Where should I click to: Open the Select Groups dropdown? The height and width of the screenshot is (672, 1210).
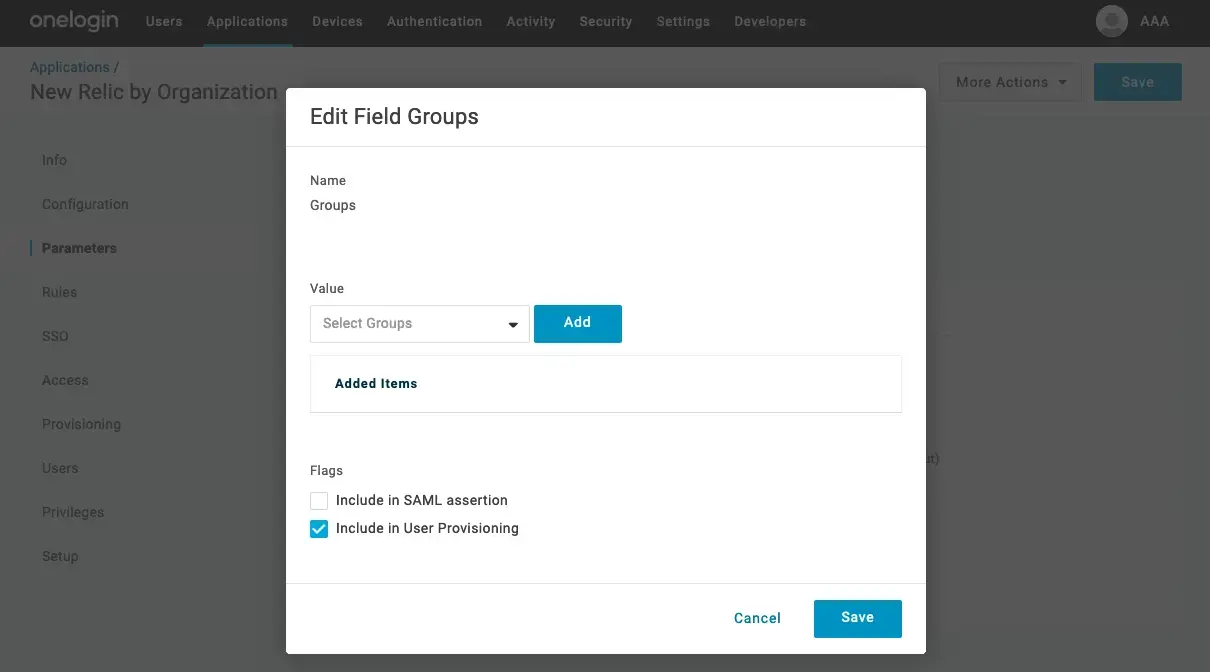419,323
